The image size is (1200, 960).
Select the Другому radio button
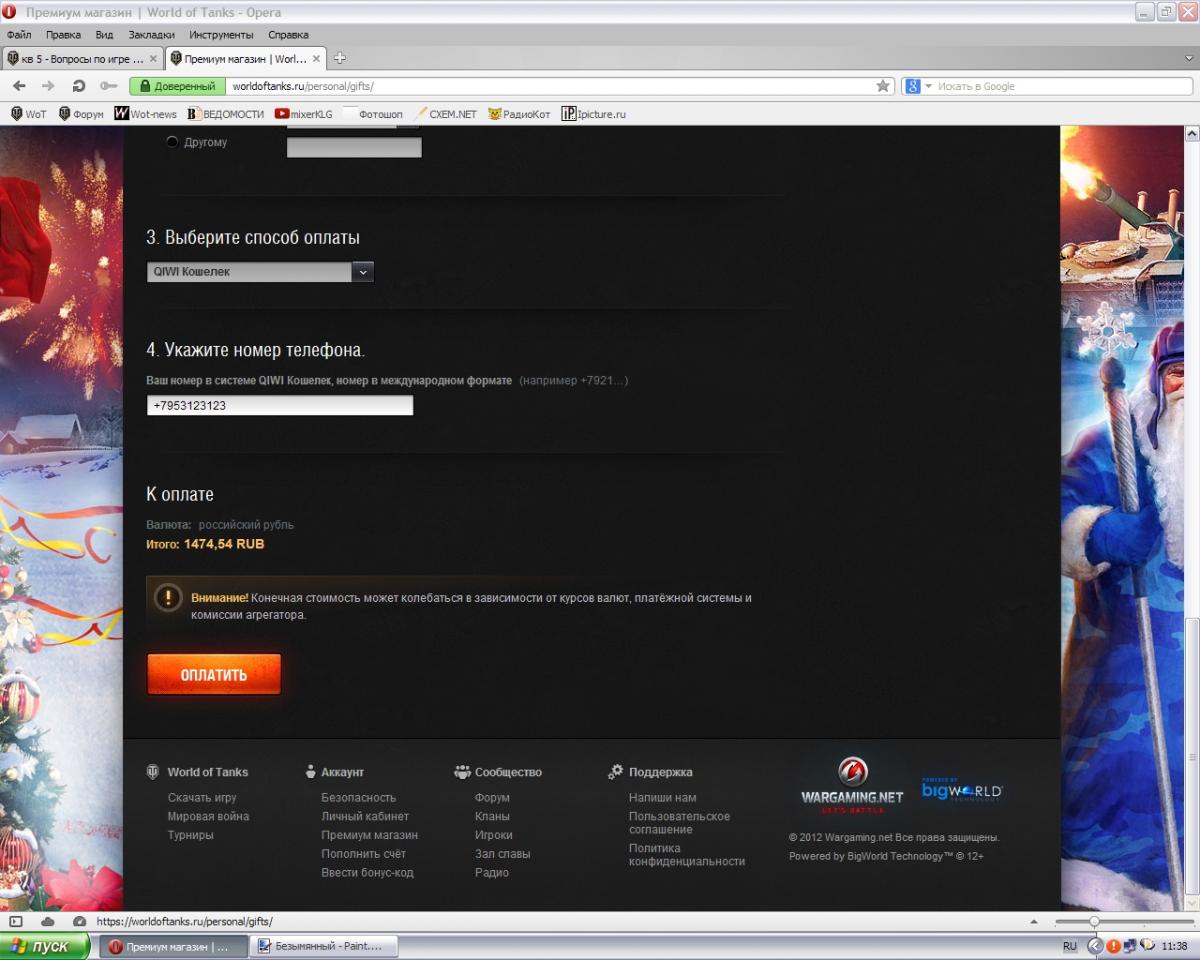point(172,142)
